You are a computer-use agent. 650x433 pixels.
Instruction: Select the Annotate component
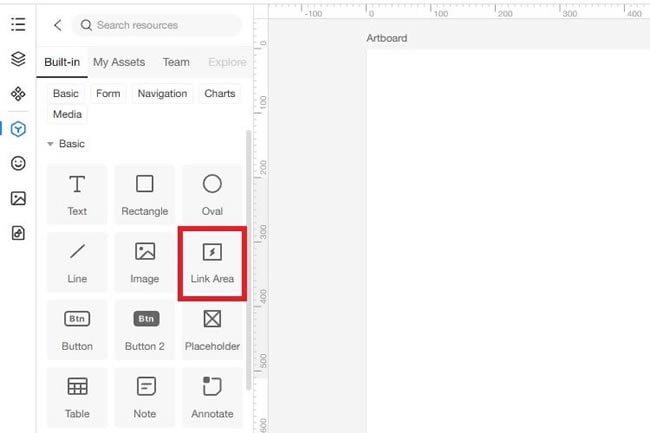coord(212,397)
